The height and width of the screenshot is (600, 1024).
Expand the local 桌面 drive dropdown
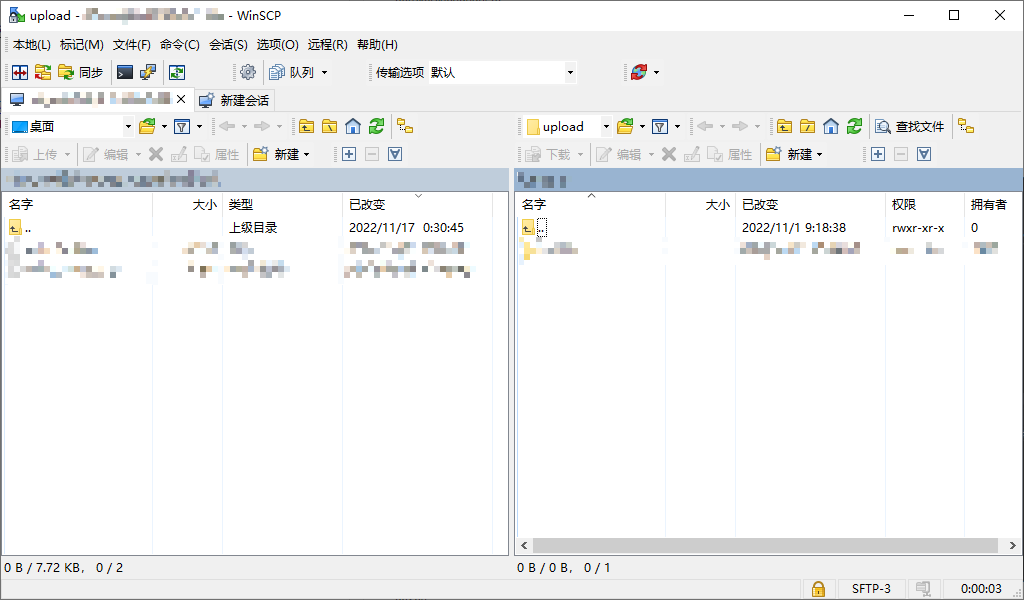128,126
